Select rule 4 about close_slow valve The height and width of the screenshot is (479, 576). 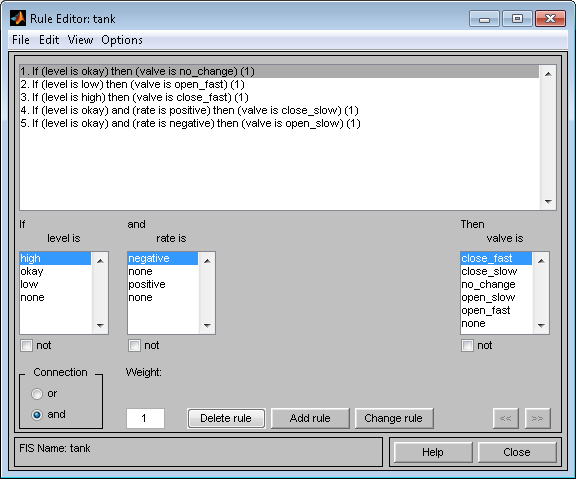tap(190, 110)
